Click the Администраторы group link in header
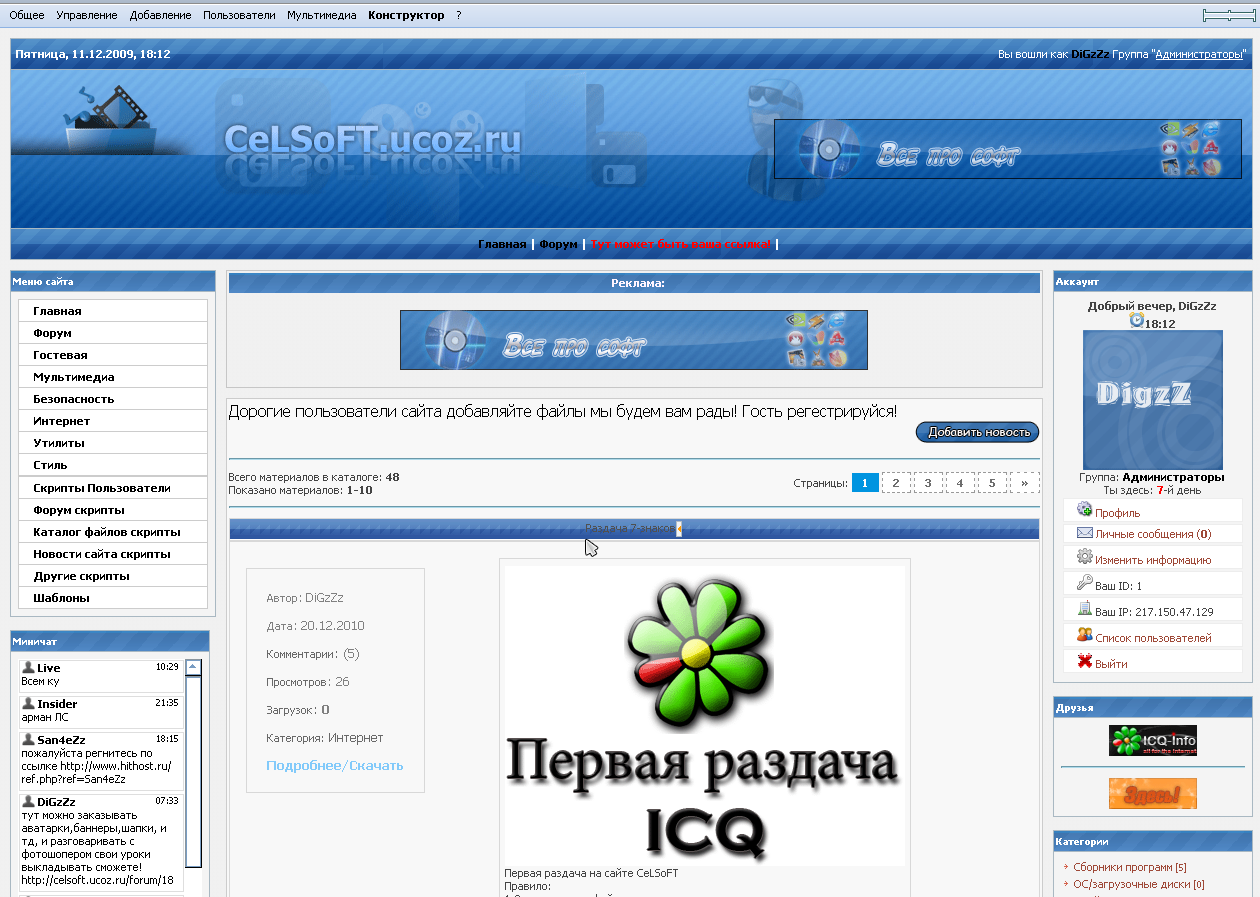The image size is (1260, 897). pos(1199,54)
